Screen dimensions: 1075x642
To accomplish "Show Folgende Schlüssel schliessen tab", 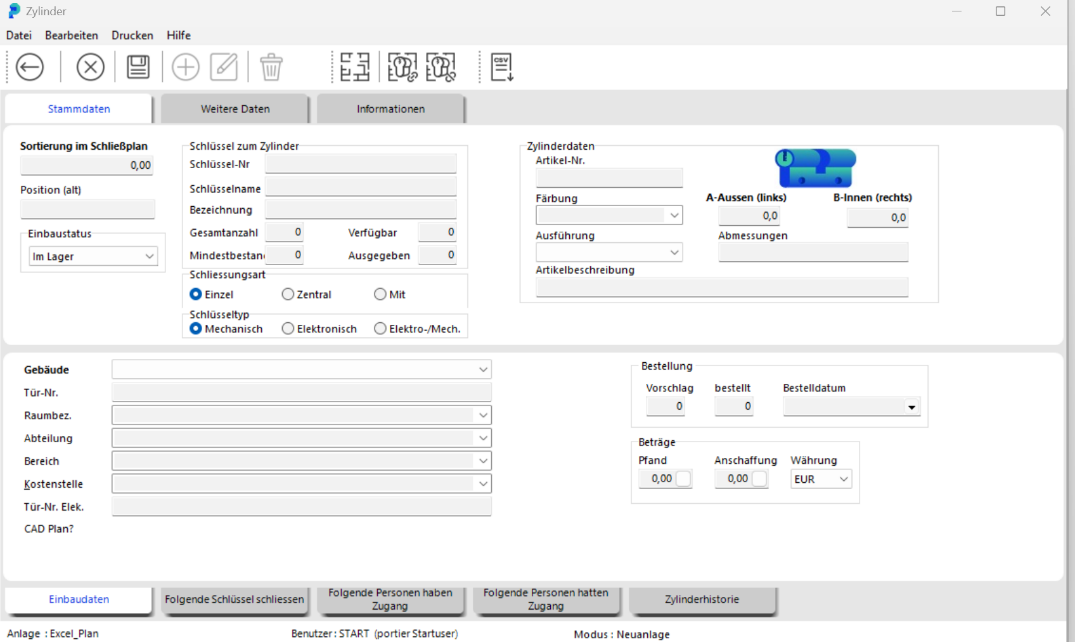I will (234, 599).
